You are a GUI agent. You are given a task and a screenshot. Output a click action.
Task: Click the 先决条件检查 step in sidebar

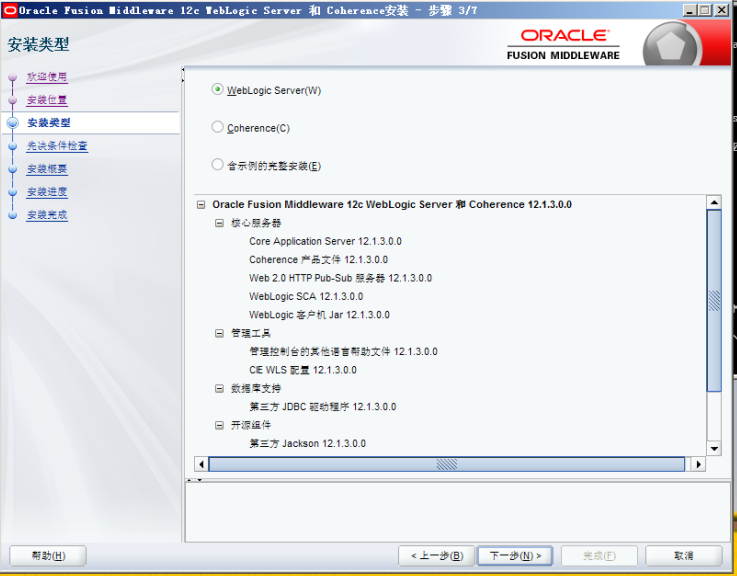(57, 146)
